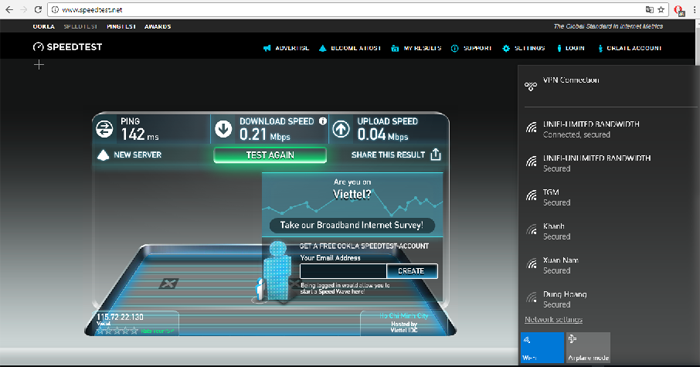Image resolution: width=700 pixels, height=367 pixels.
Task: Toggle Airplane mode tile
Action: point(588,347)
